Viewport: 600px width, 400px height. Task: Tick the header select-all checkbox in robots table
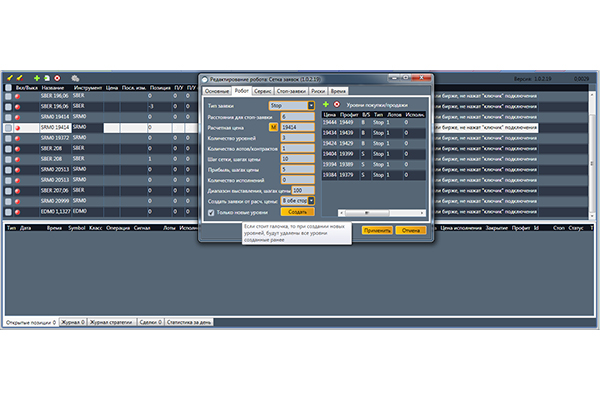pyautogui.click(x=9, y=88)
